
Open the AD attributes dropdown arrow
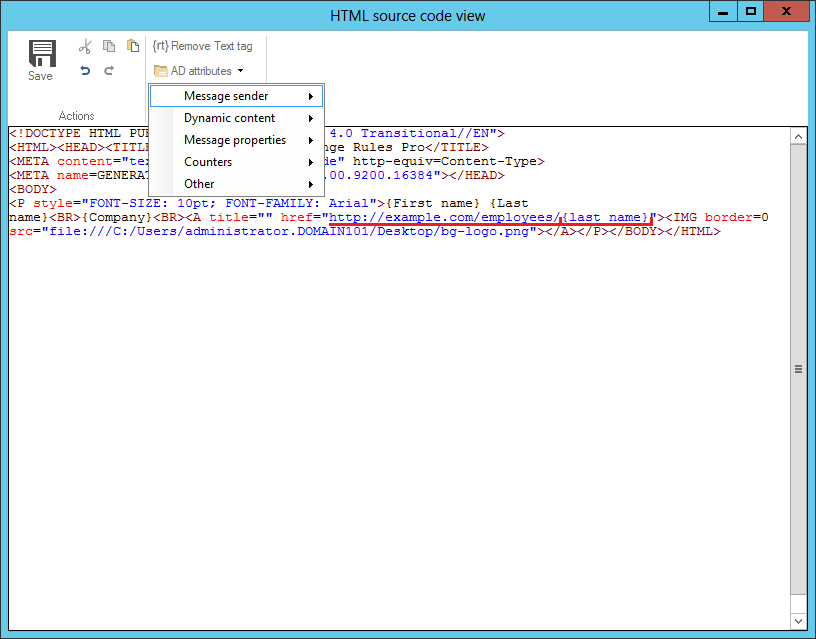click(x=239, y=71)
